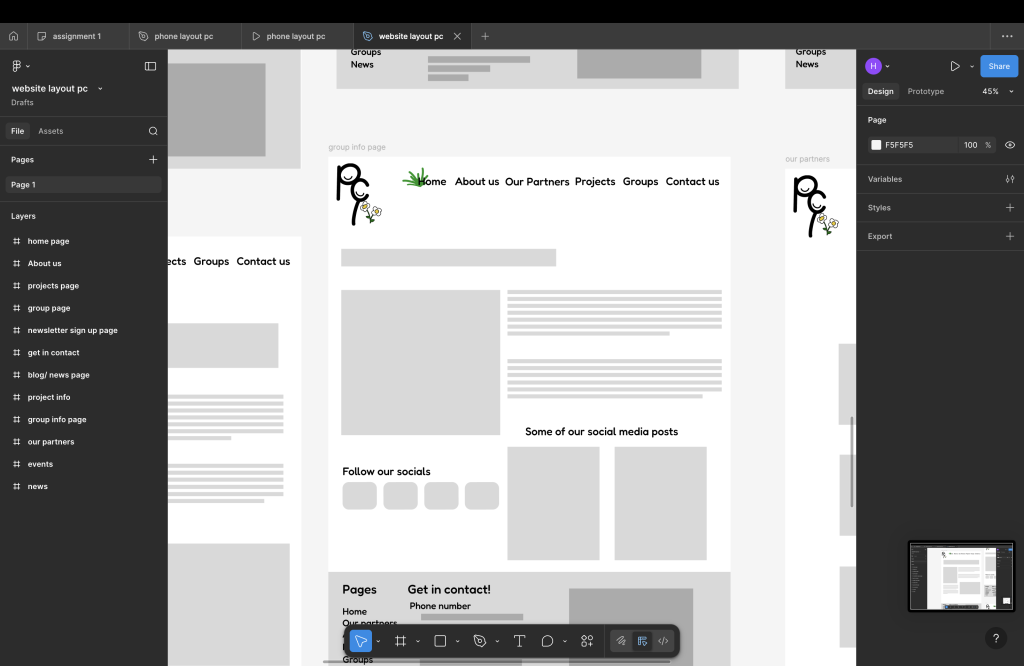Select the Rectangle shape tool
The image size is (1024, 666).
pyautogui.click(x=440, y=641)
